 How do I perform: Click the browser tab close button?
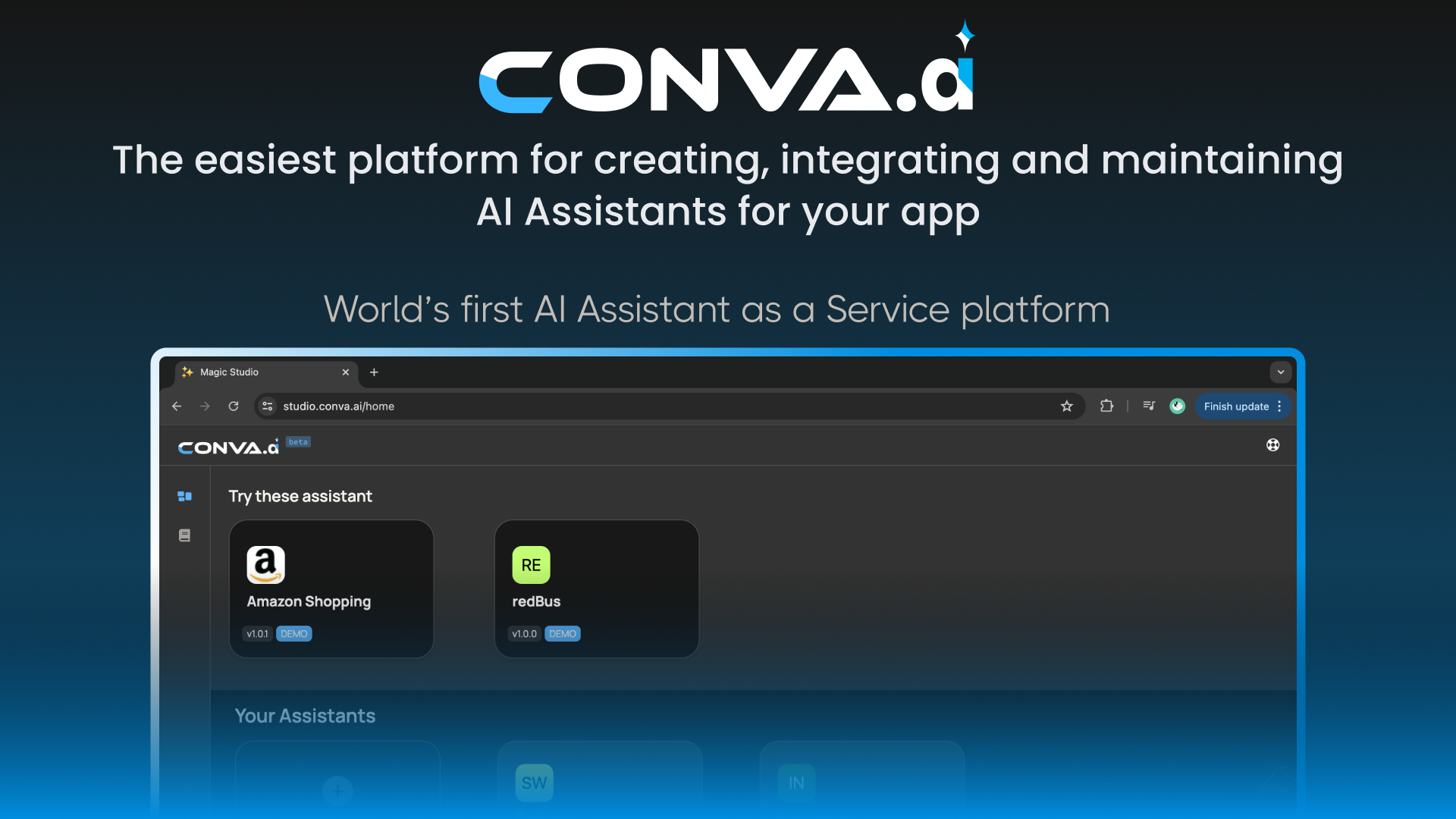(345, 372)
